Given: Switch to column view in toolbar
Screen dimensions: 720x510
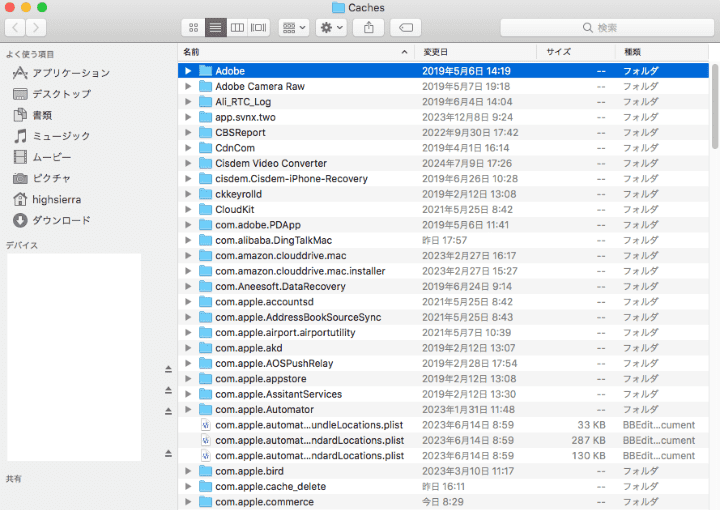Looking at the screenshot, I should coord(237,27).
